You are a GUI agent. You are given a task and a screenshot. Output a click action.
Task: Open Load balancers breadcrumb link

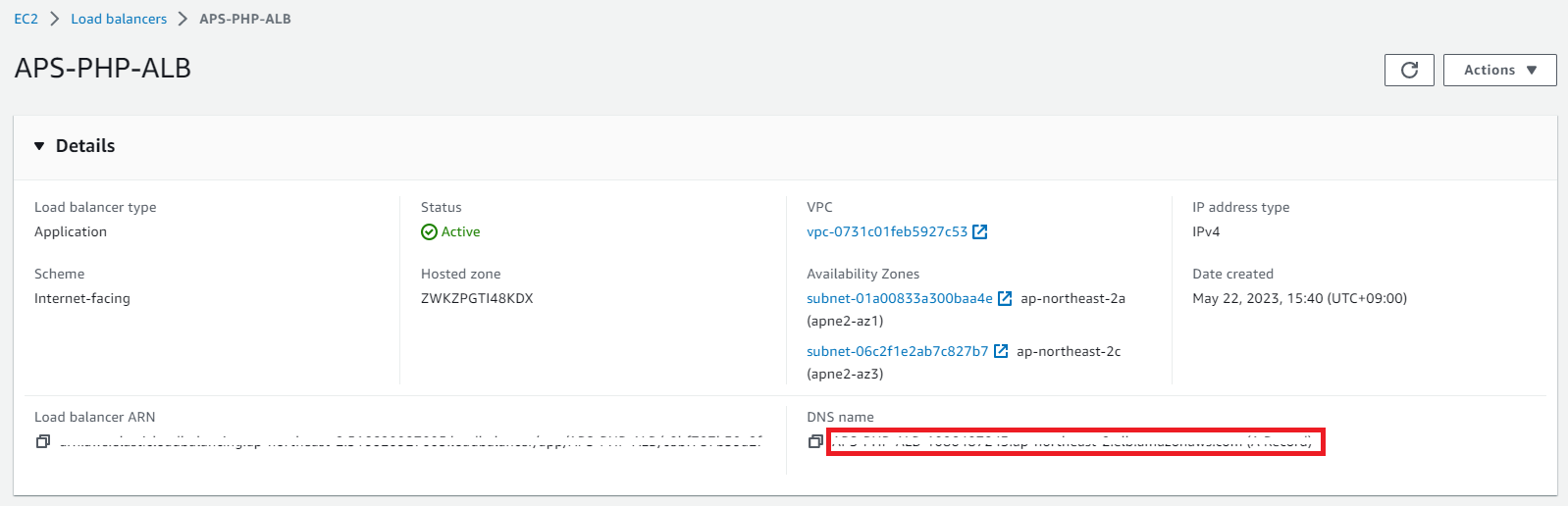[119, 19]
